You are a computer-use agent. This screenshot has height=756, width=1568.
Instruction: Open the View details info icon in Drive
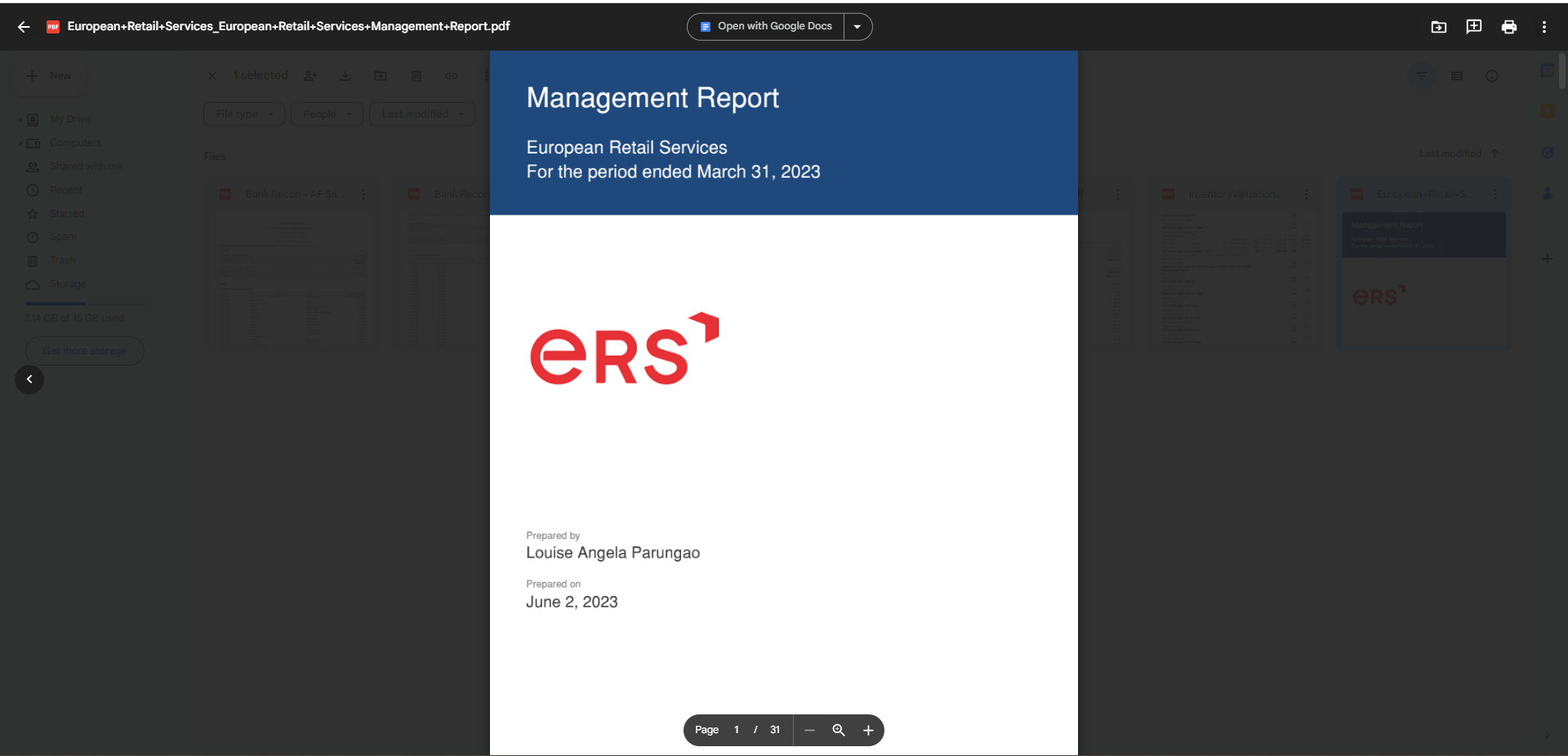1492,76
